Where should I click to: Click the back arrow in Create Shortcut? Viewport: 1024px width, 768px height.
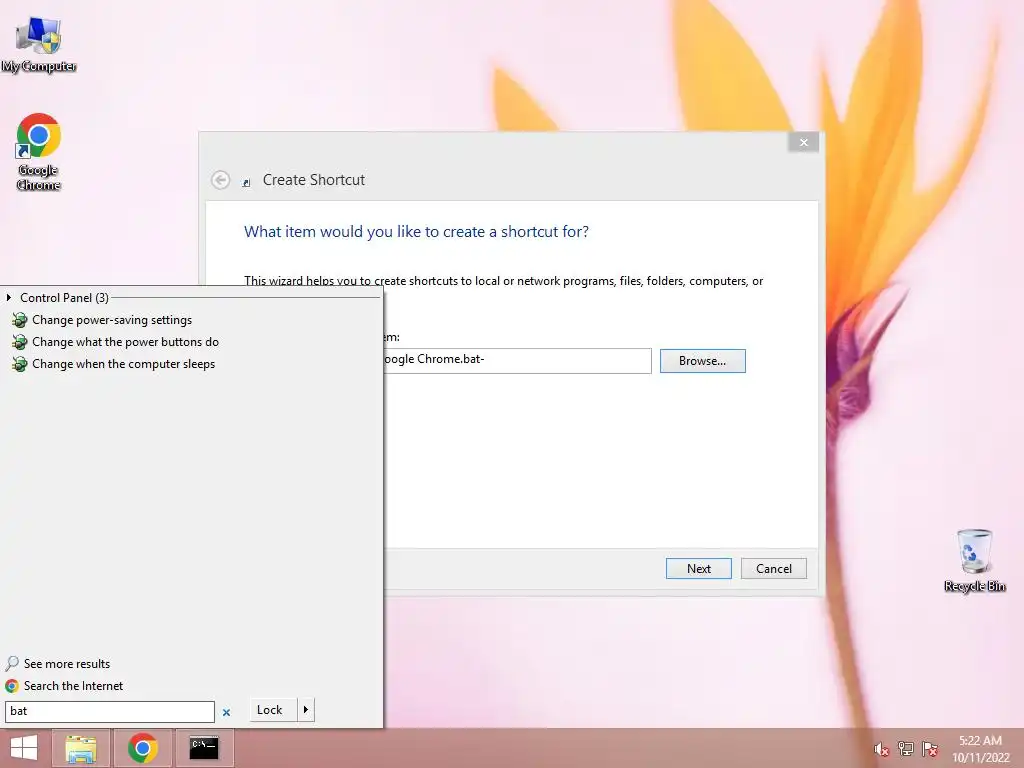221,180
